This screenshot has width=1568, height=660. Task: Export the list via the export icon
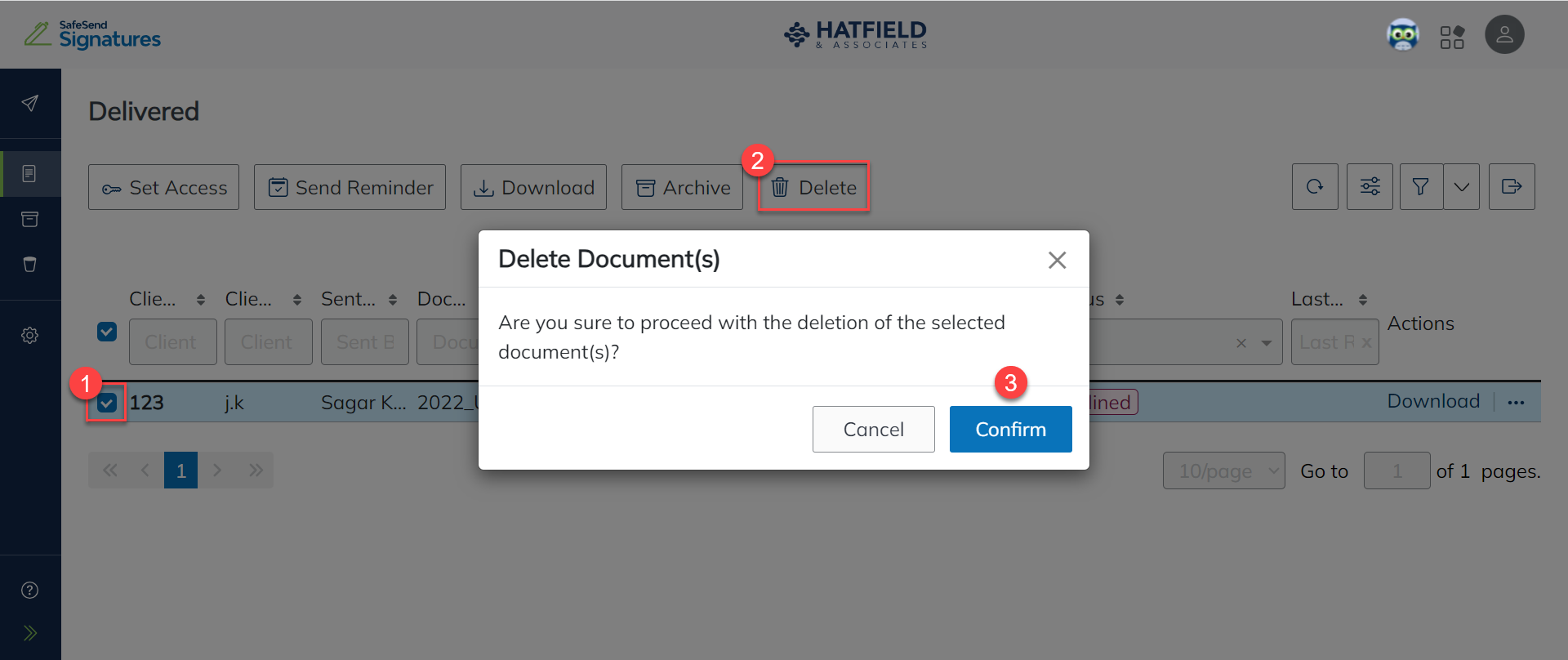pyautogui.click(x=1512, y=186)
